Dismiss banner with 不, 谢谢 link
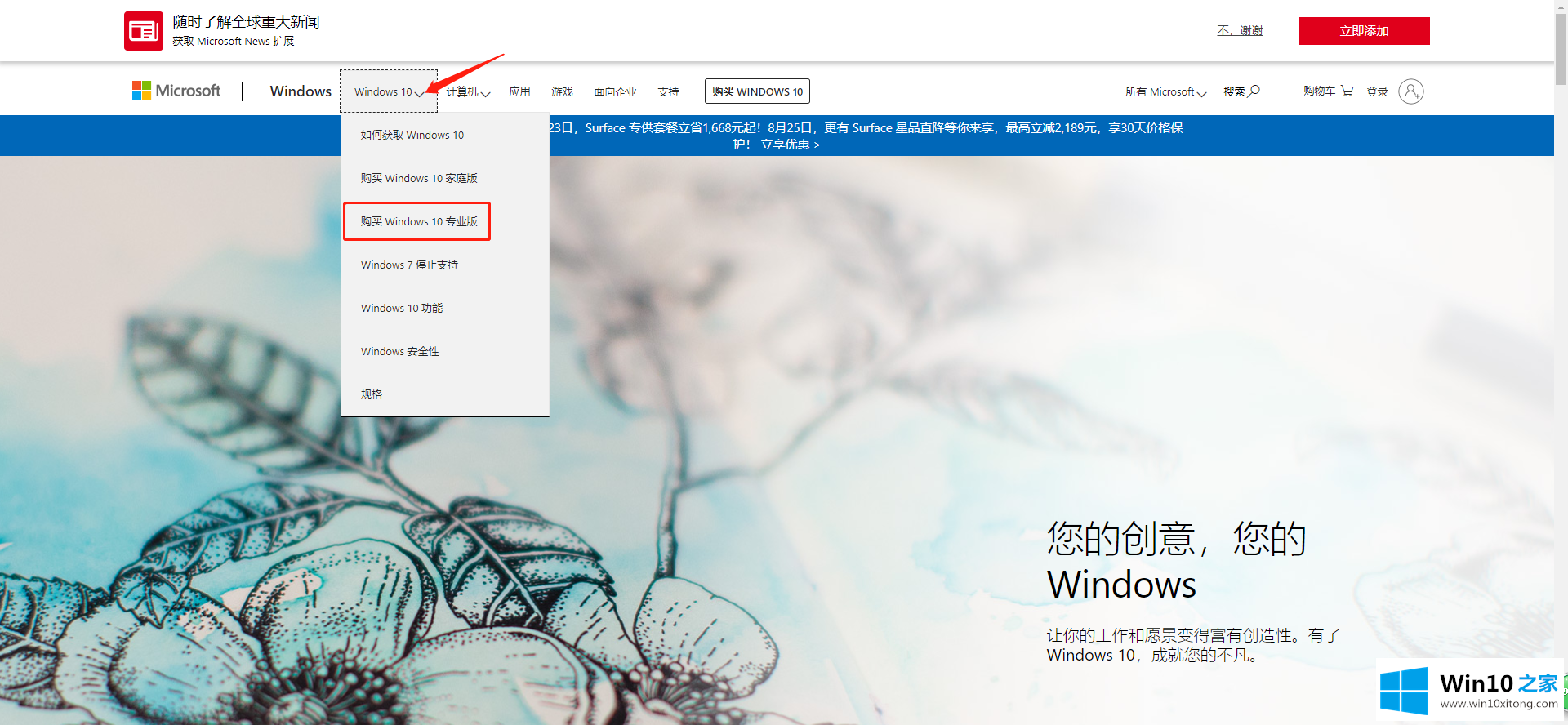The height and width of the screenshot is (725, 1568). point(1240,30)
